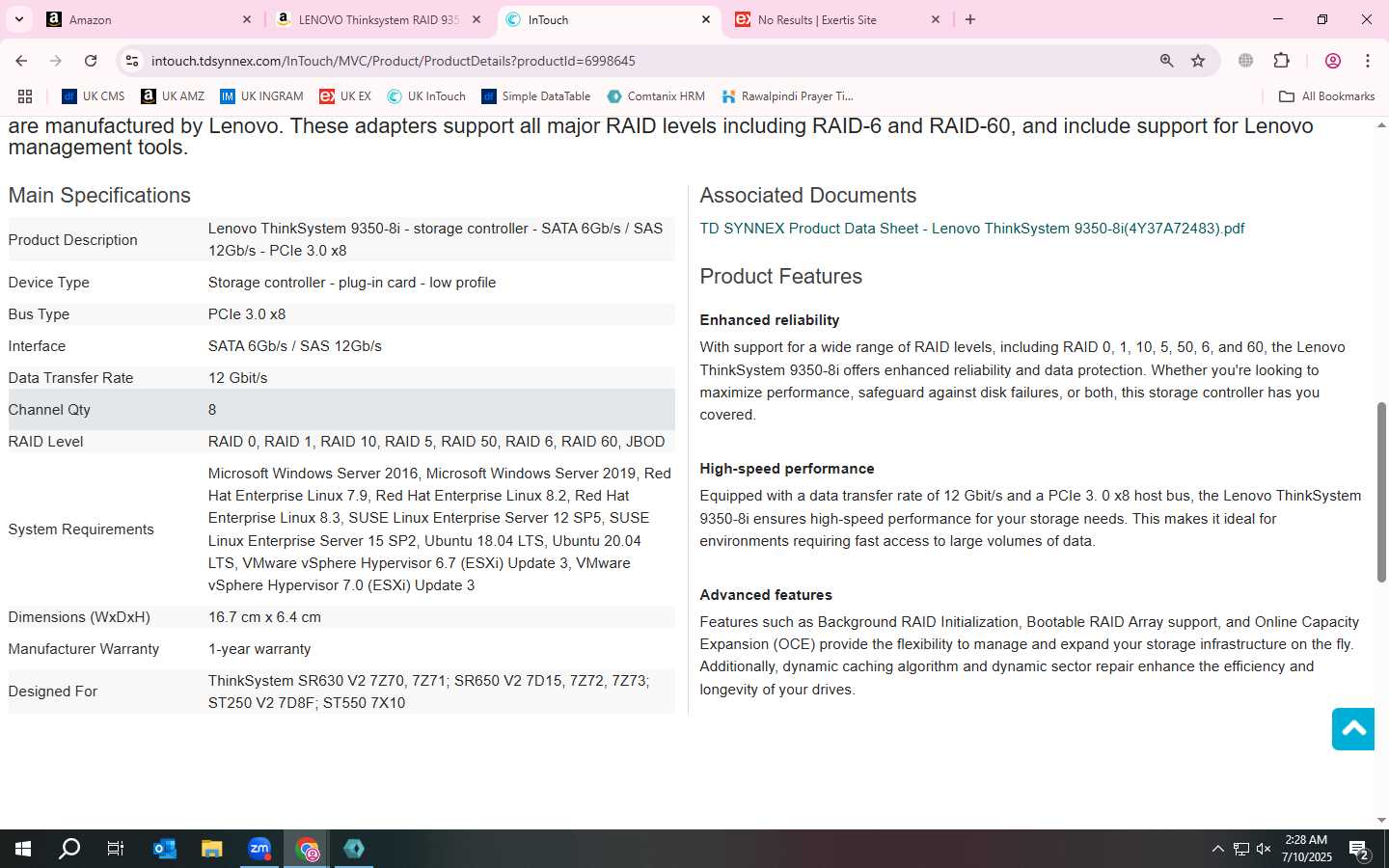Click scrollbar up arrow
This screenshot has height=868, width=1389.
[1381, 125]
